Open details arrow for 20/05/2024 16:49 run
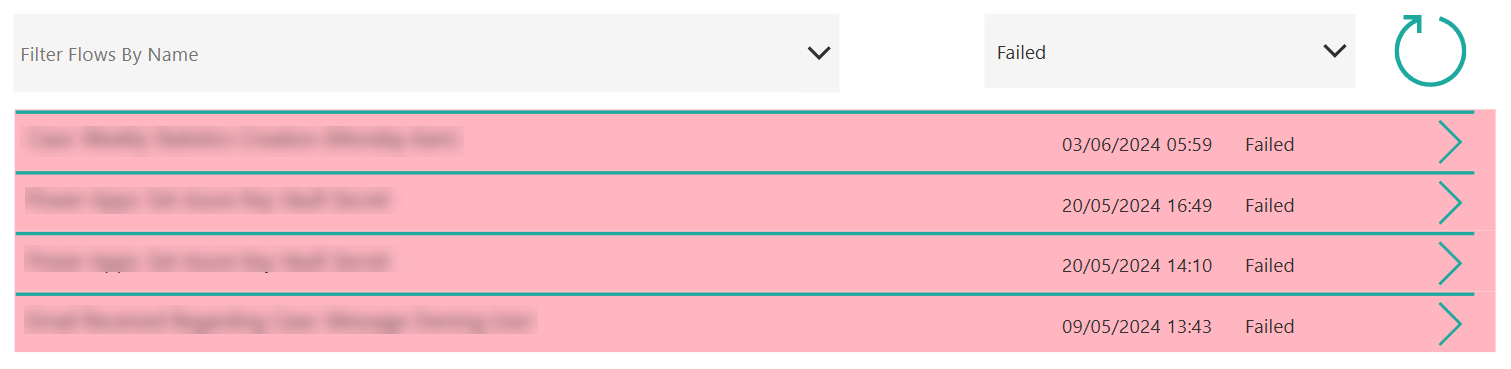This screenshot has height=369, width=1511. point(1450,204)
